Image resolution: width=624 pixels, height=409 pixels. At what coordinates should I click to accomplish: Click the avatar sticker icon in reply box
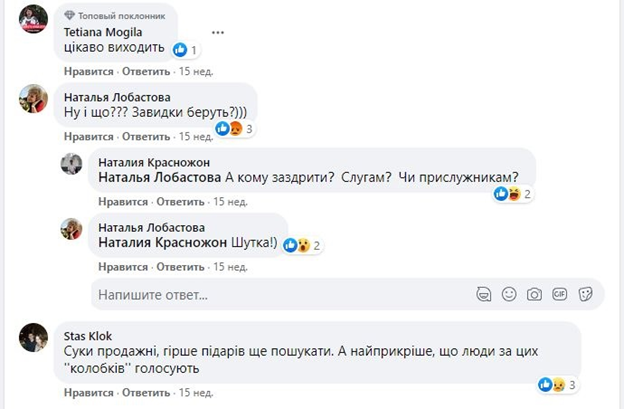[x=484, y=294]
